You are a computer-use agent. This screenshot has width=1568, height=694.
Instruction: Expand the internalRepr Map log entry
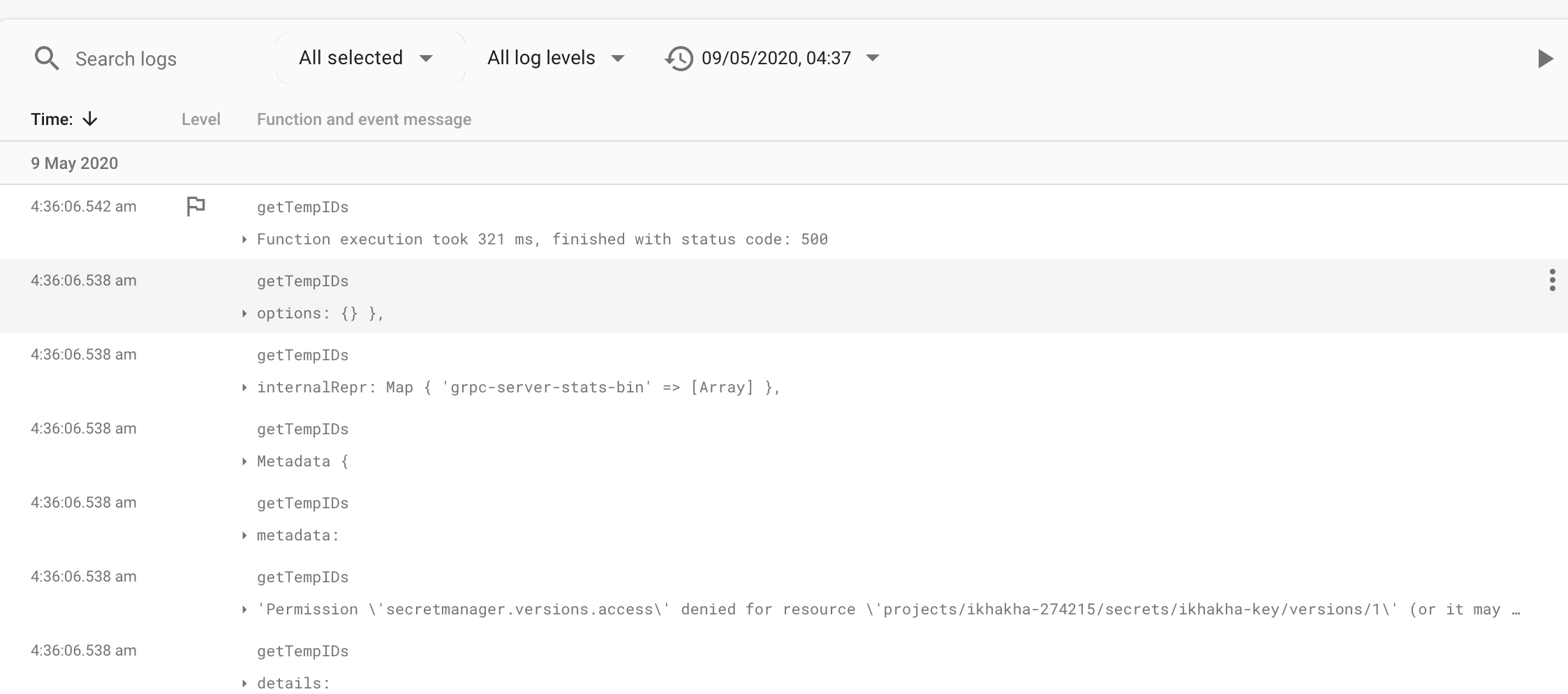pyautogui.click(x=244, y=387)
